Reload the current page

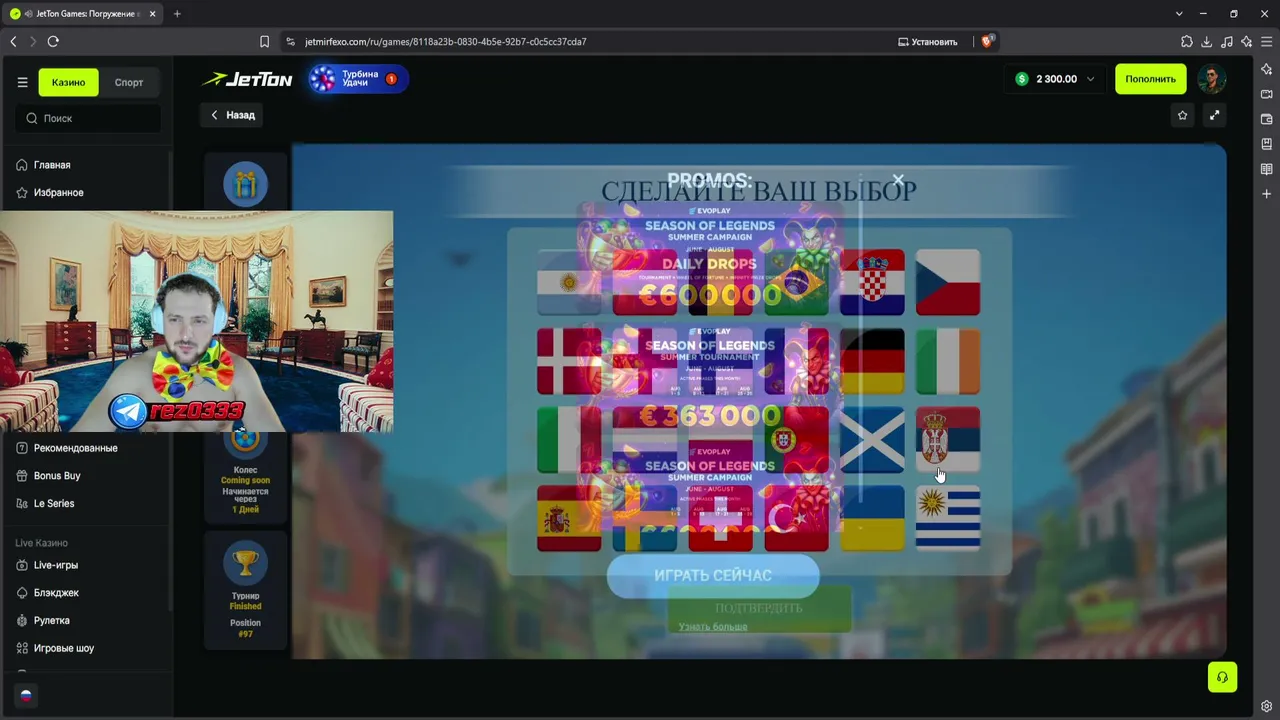pos(53,41)
